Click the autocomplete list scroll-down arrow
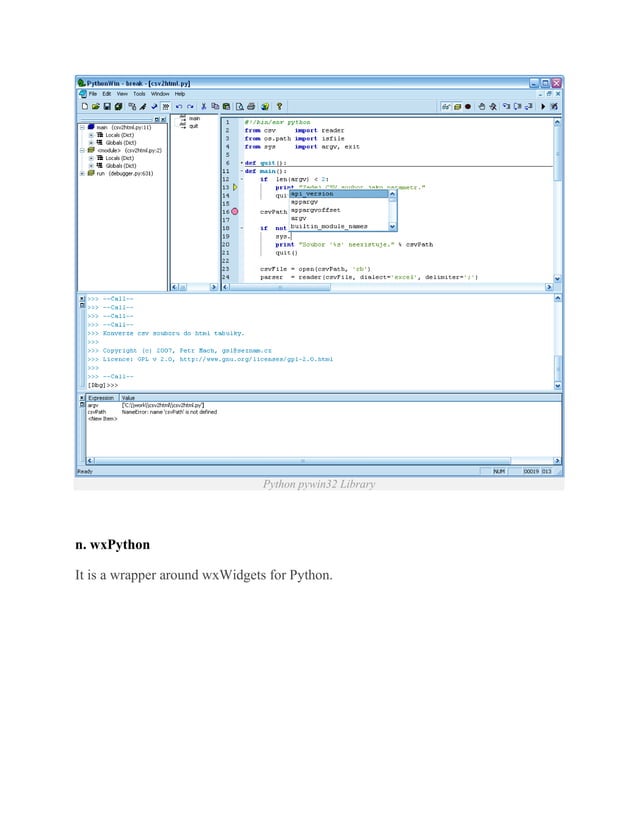Image resolution: width=638 pixels, height=826 pixels. pyautogui.click(x=392, y=227)
